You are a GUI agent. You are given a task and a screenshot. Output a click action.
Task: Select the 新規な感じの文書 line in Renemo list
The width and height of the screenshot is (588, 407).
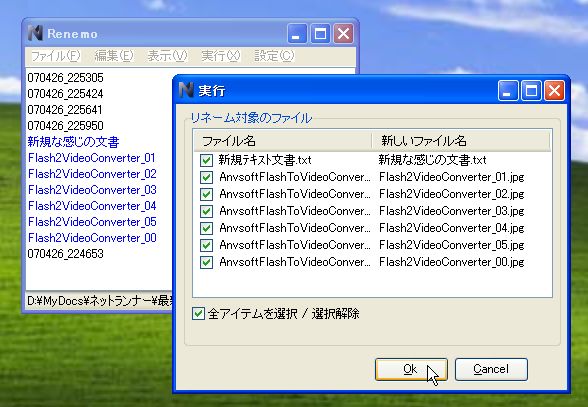tap(74, 142)
